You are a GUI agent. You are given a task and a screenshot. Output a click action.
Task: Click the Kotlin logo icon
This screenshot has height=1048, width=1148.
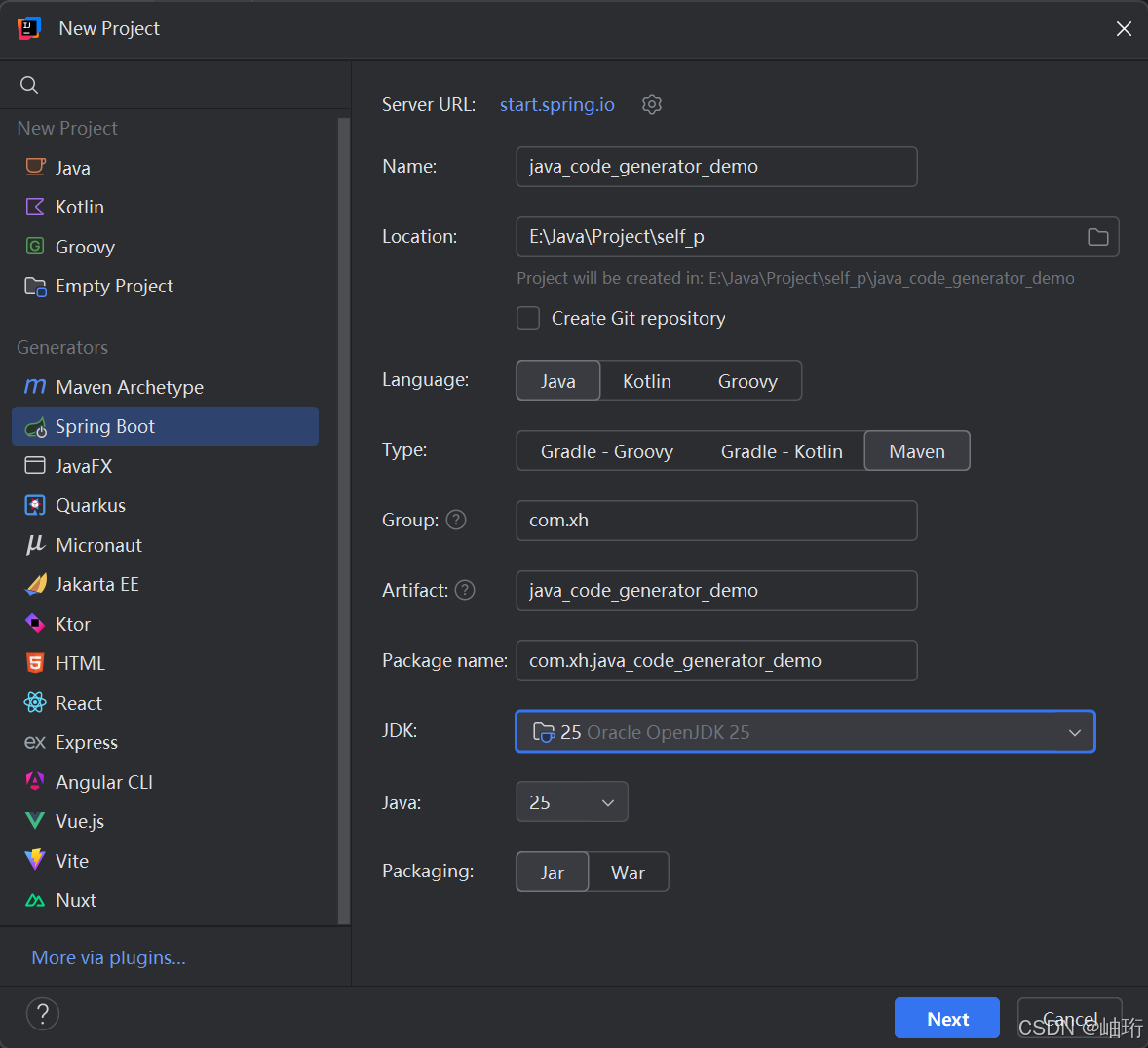click(35, 207)
